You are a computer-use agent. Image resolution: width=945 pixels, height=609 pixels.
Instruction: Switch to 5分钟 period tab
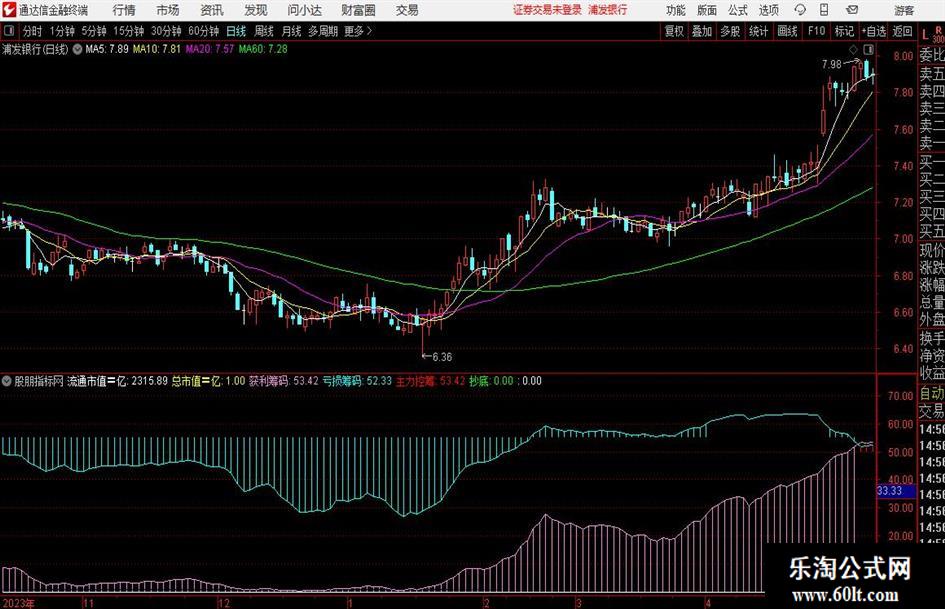point(94,31)
